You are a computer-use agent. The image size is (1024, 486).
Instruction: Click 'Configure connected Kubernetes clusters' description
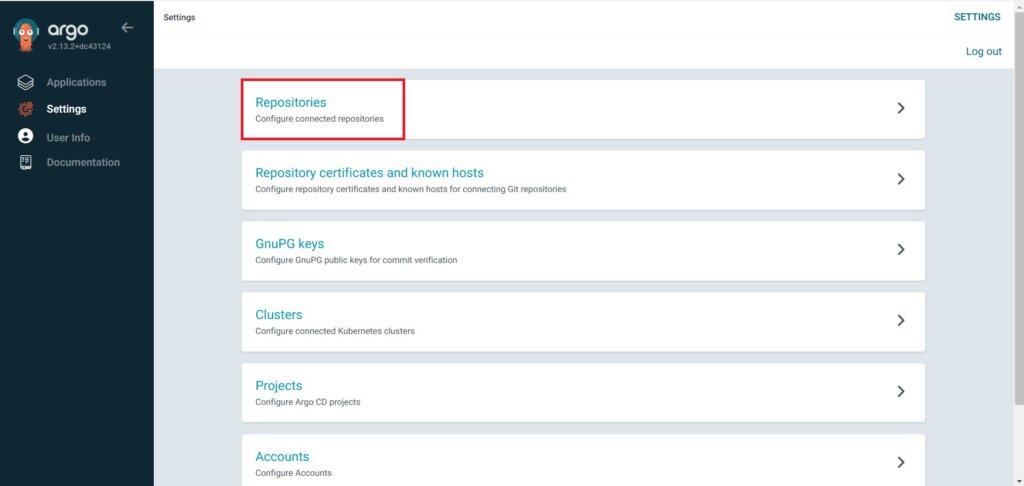pos(335,331)
